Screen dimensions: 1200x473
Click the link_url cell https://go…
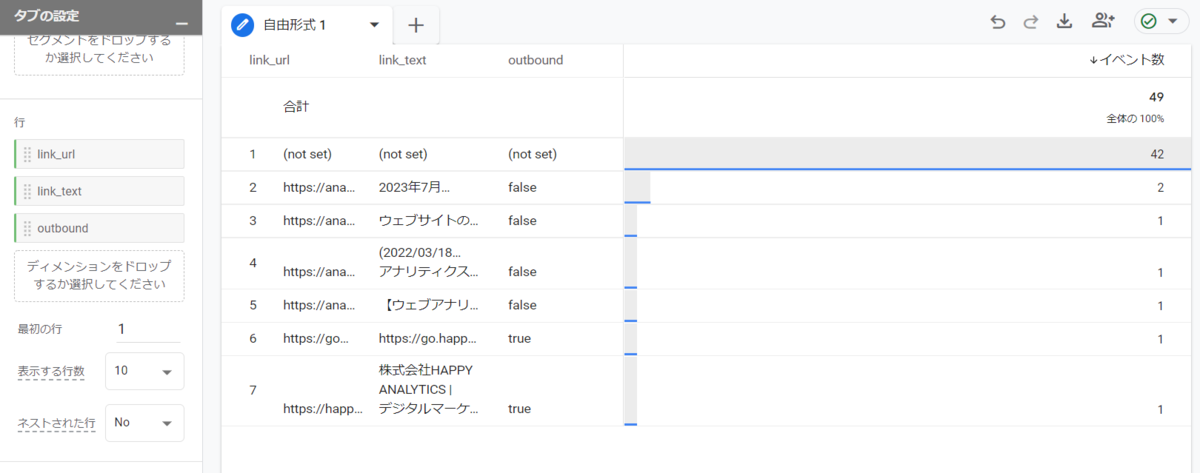pos(318,338)
